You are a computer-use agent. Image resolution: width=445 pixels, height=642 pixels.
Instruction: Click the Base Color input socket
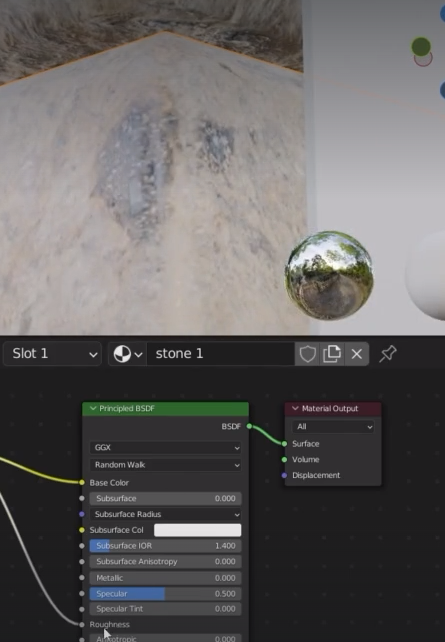point(82,482)
